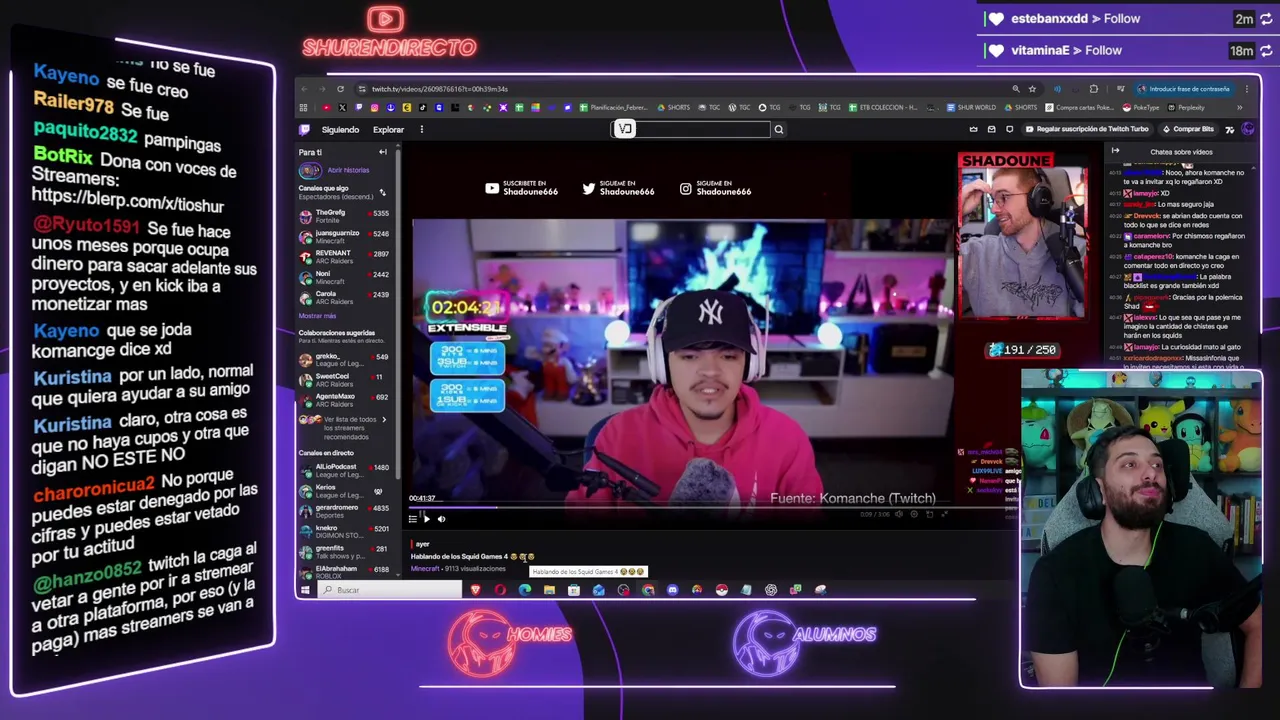
Task: Open REVENANT channel in sidebar
Action: coord(345,256)
